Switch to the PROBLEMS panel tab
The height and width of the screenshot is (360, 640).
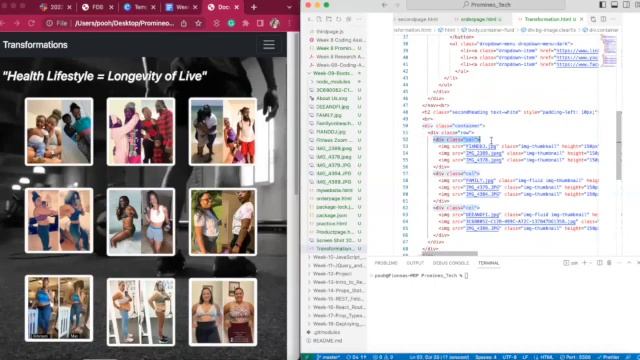point(386,263)
